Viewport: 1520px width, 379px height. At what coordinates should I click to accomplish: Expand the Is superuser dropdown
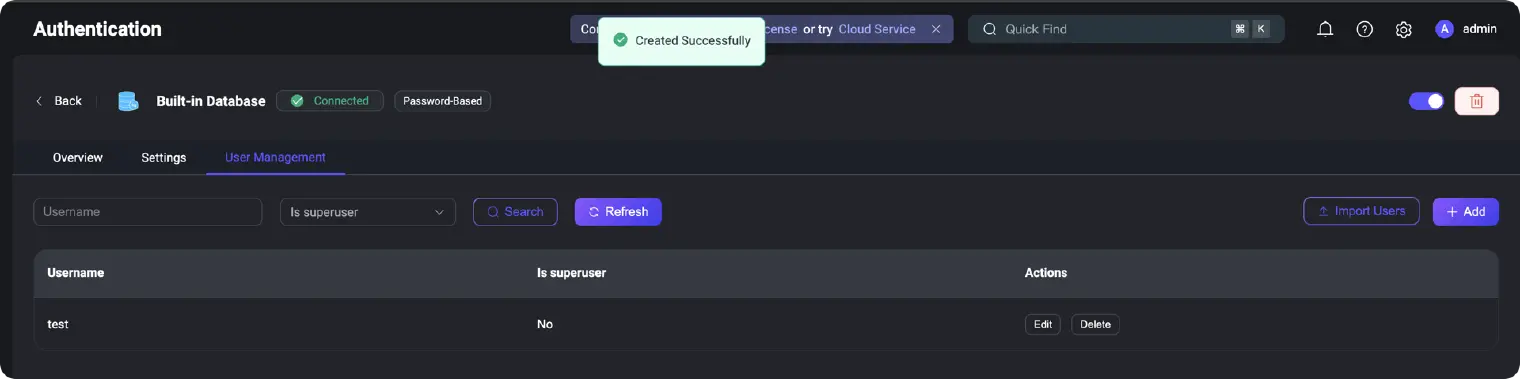[368, 212]
